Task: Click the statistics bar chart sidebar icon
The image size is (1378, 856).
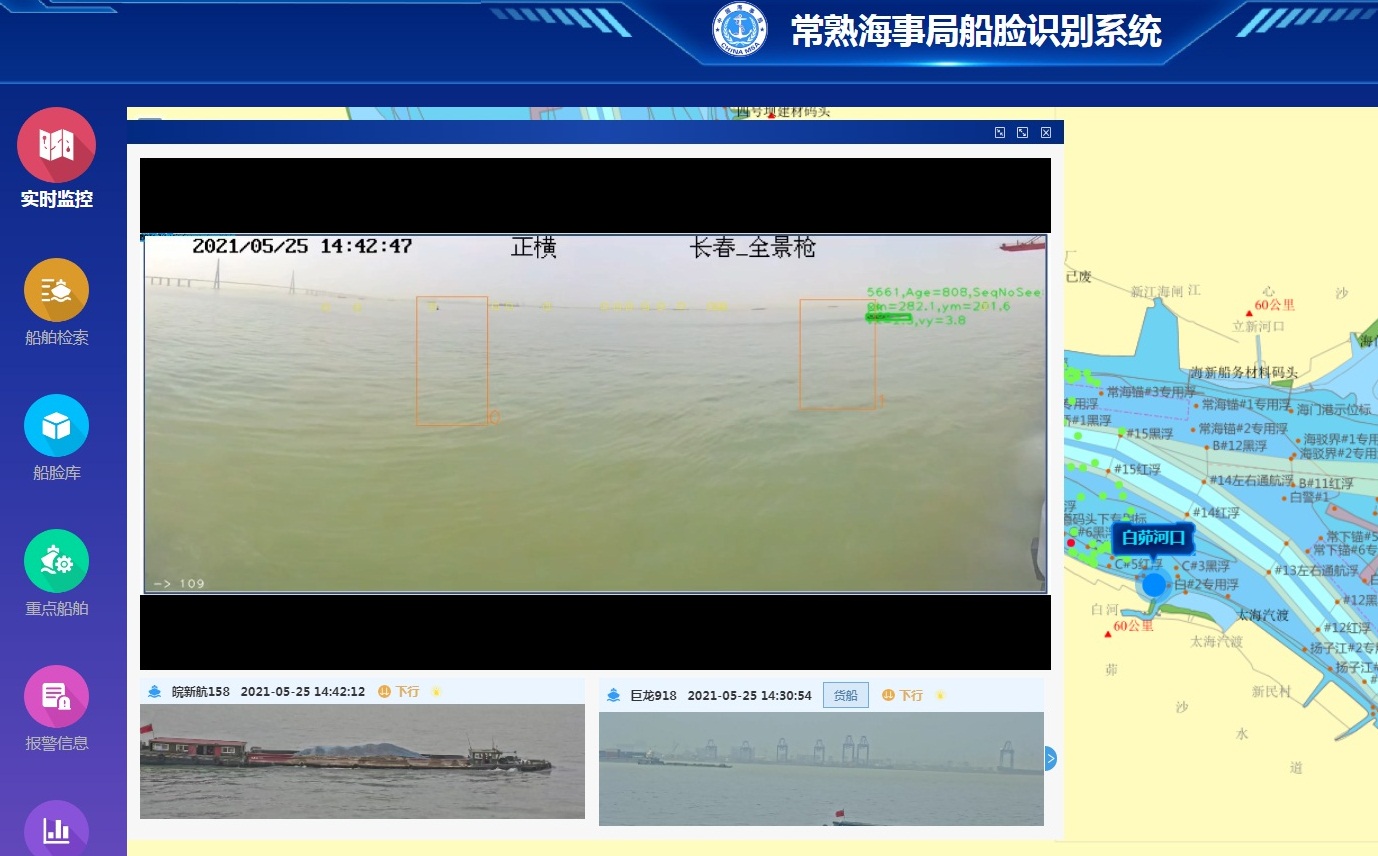Action: [56, 830]
